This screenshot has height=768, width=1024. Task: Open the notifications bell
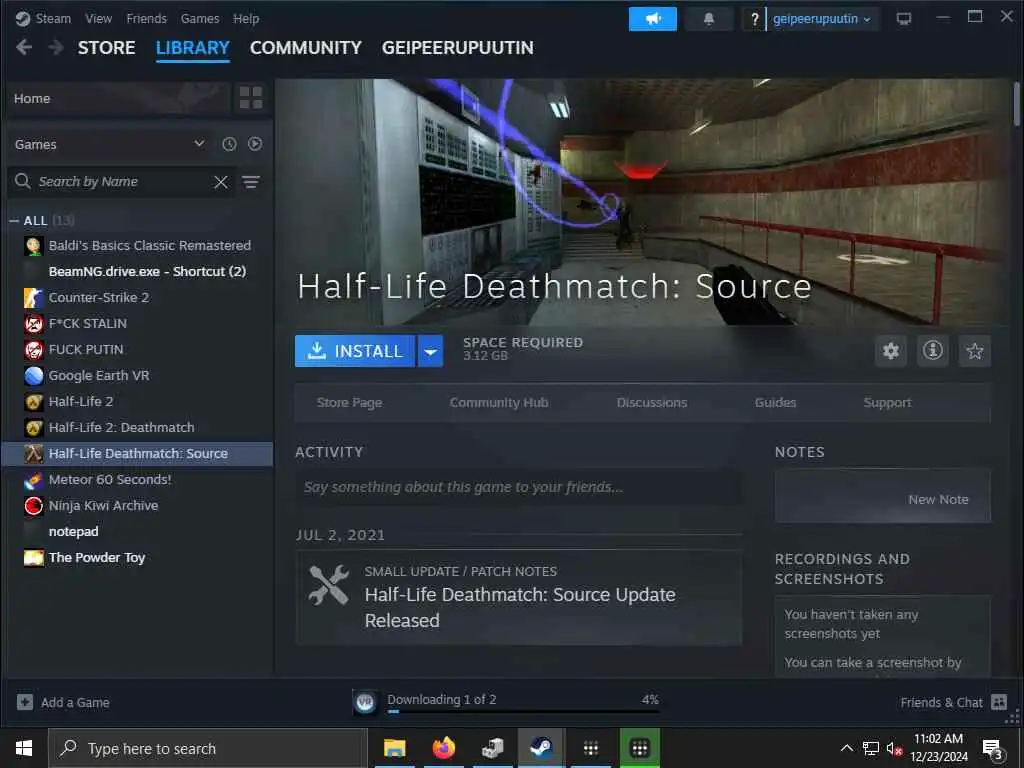[709, 19]
